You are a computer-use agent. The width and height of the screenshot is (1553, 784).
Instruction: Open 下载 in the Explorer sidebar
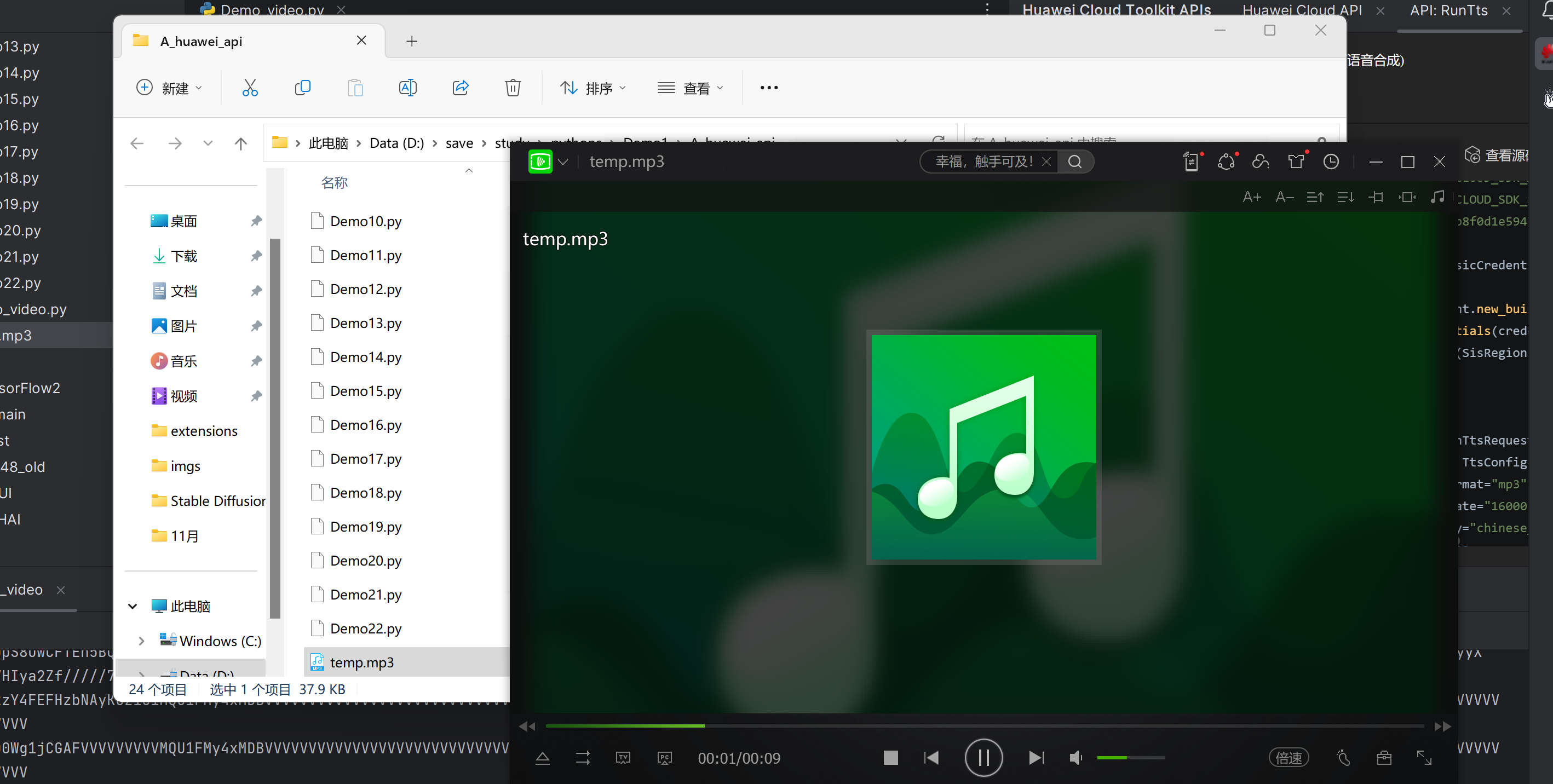tap(184, 256)
